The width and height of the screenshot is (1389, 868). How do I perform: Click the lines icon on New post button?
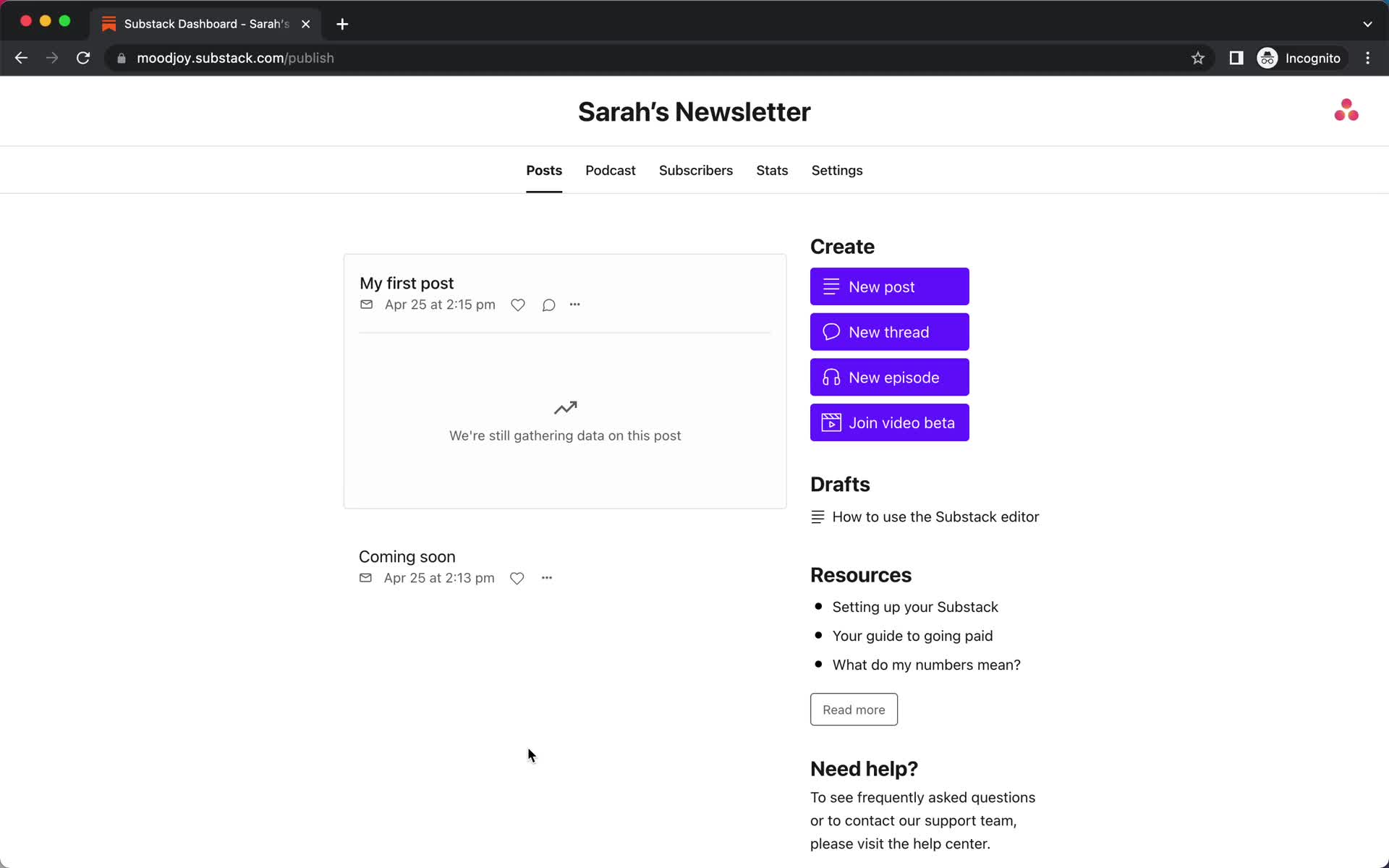click(831, 286)
